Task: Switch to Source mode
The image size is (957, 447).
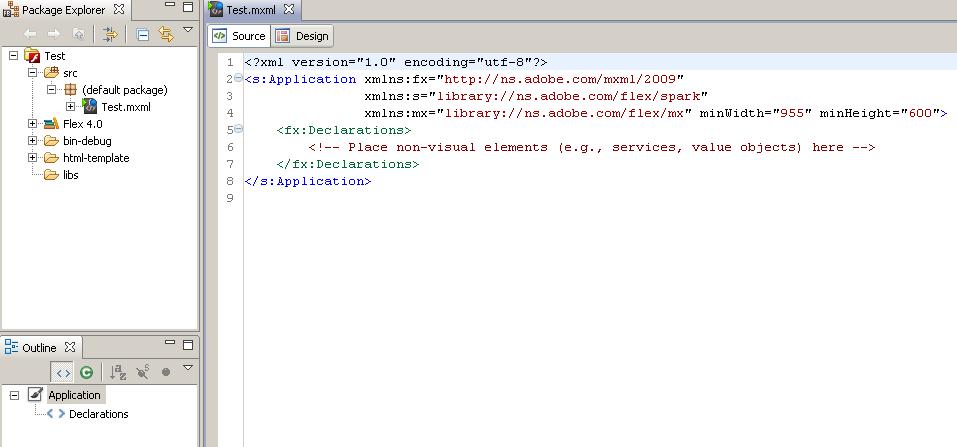Action: click(x=239, y=36)
